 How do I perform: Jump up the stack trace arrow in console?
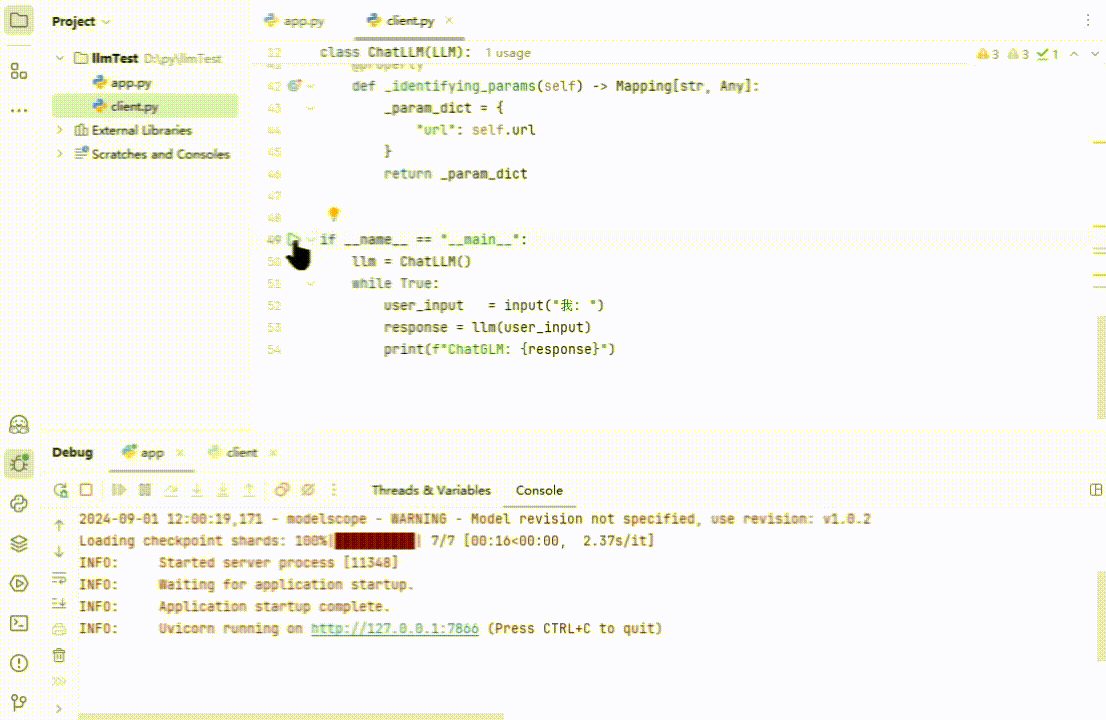(59, 525)
